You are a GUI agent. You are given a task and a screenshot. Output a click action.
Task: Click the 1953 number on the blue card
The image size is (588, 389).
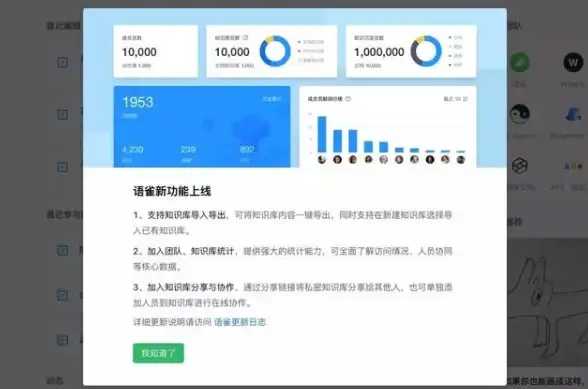point(138,102)
